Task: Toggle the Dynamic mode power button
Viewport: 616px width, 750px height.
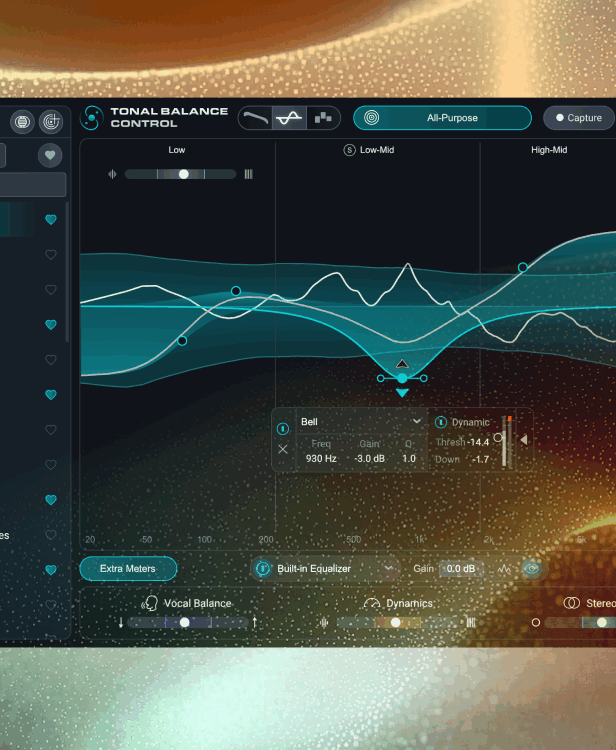Action: tap(440, 422)
